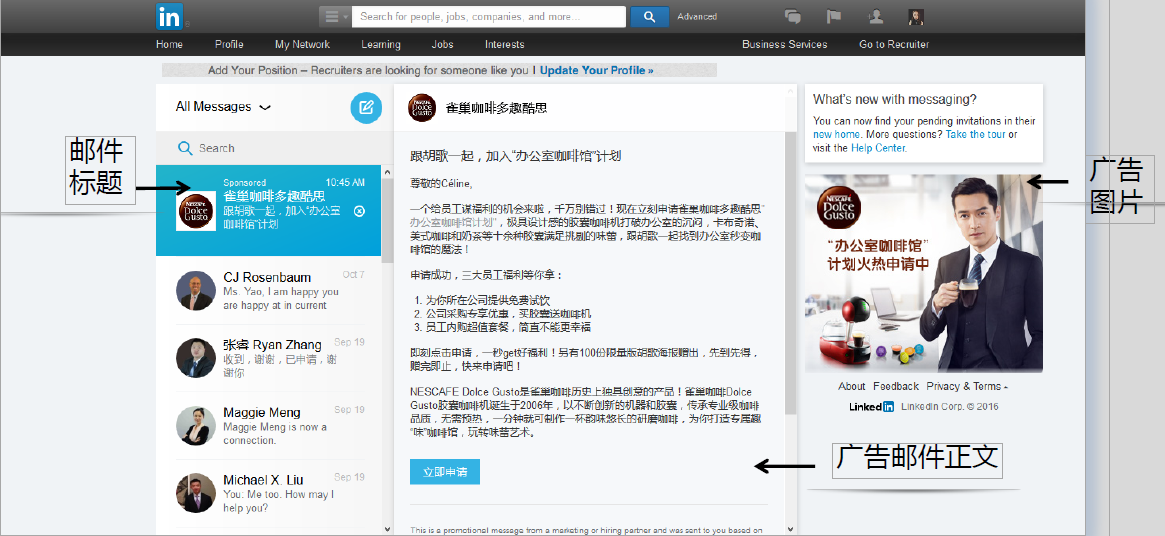1165x536 pixels.
Task: Click LinkedIn logo in footer
Action: pos(872,407)
